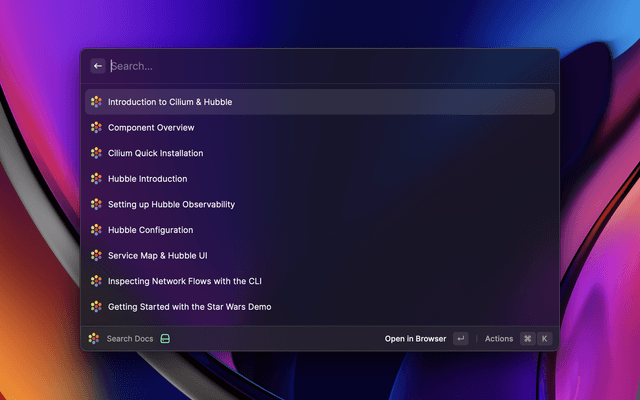The width and height of the screenshot is (640, 400).
Task: Select Introduction to Cilium & Hubble entry
Action: pos(170,102)
